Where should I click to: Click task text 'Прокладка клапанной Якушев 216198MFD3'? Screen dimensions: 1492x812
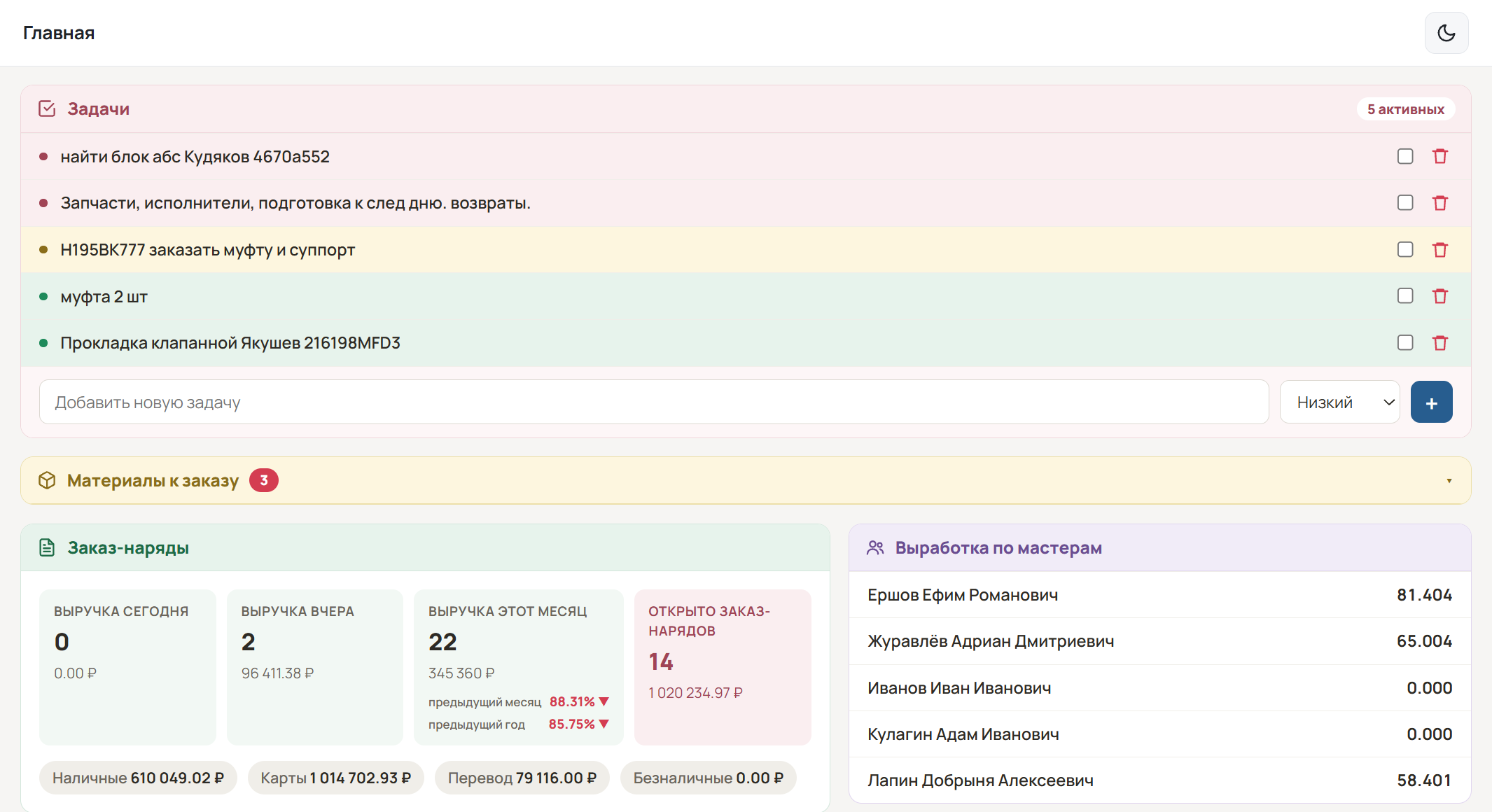pyautogui.click(x=230, y=343)
